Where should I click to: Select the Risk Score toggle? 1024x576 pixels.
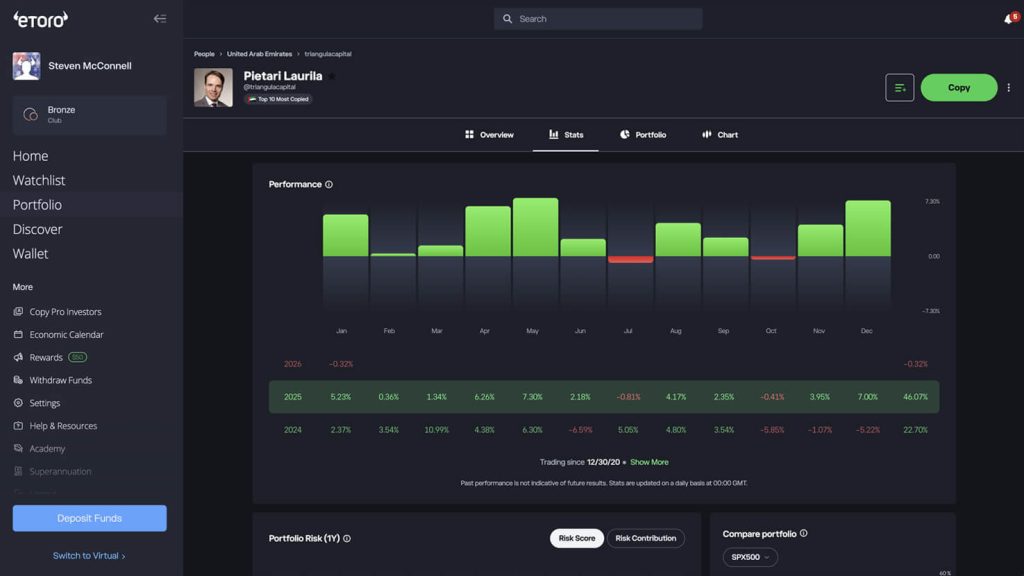point(577,538)
